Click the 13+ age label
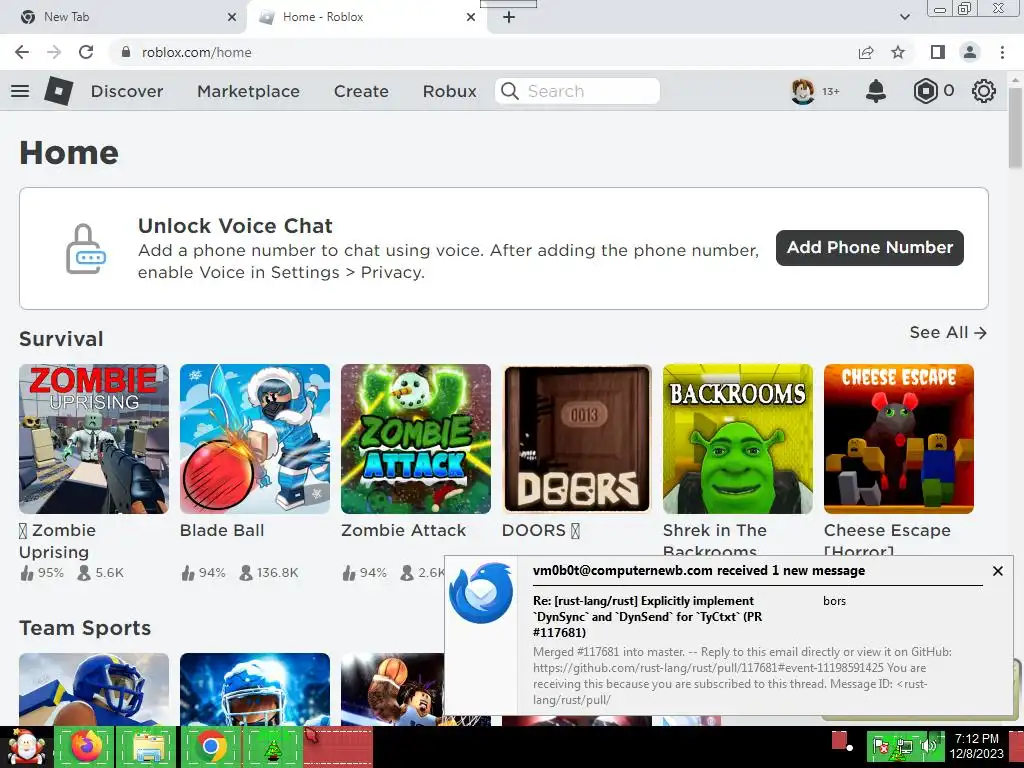The image size is (1024, 768). point(831,91)
